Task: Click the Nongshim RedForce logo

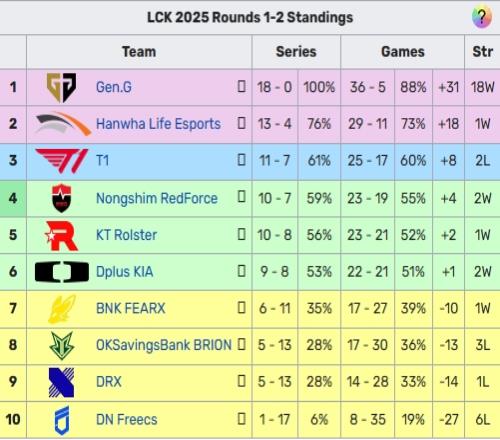Action: (62, 198)
